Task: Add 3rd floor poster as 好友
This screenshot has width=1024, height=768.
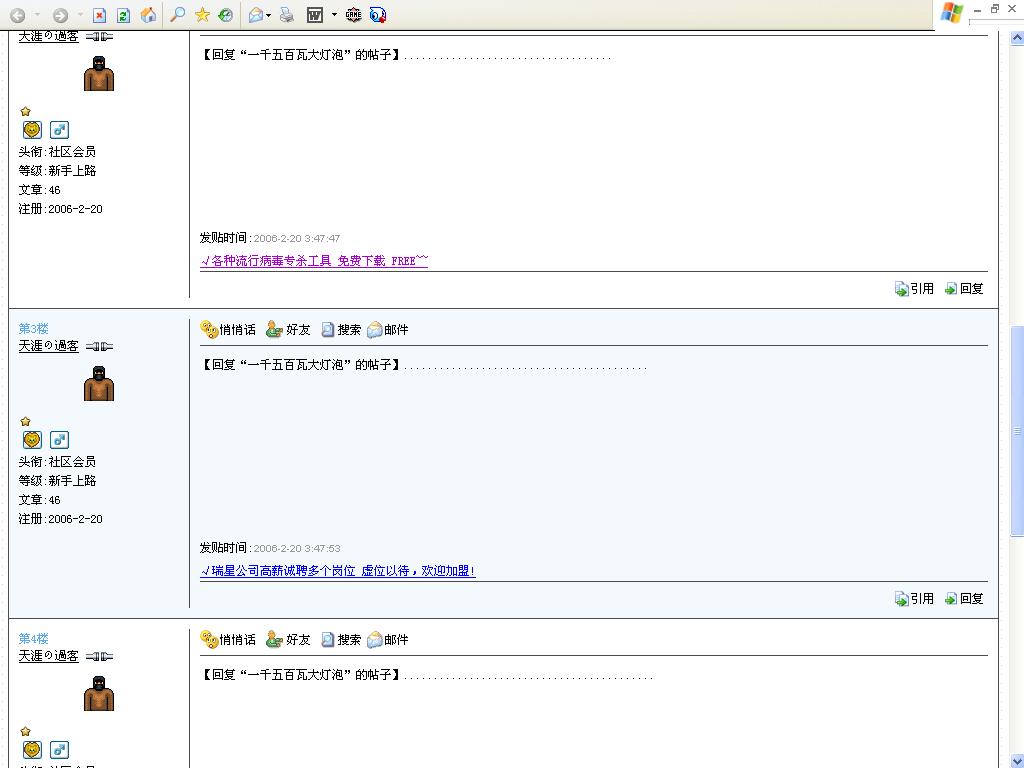Action: 288,330
